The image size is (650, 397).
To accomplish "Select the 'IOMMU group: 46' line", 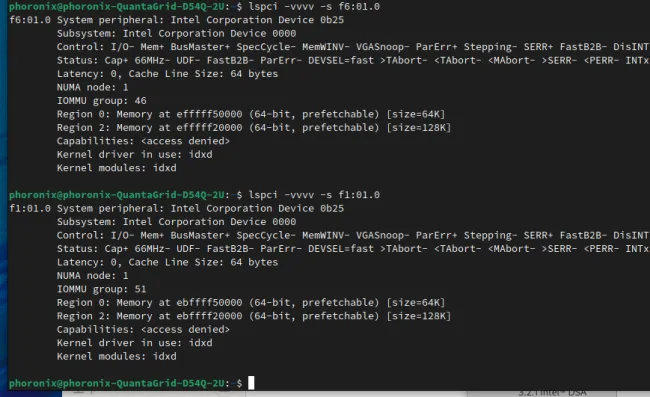I will 102,101.
